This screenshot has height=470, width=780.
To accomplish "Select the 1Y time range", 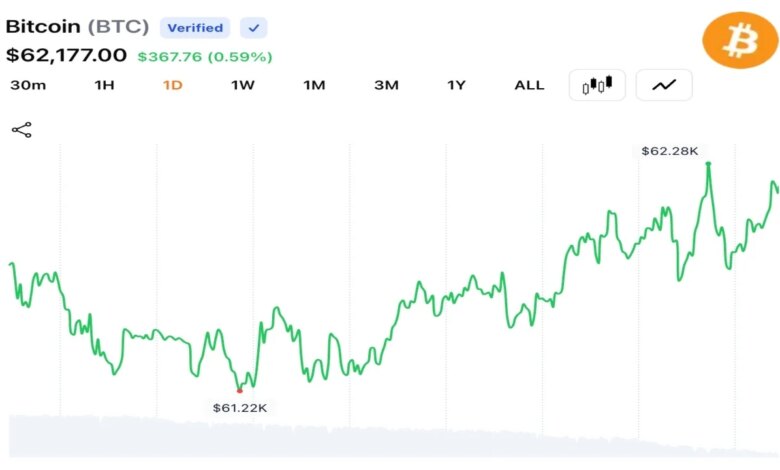I will click(x=456, y=85).
